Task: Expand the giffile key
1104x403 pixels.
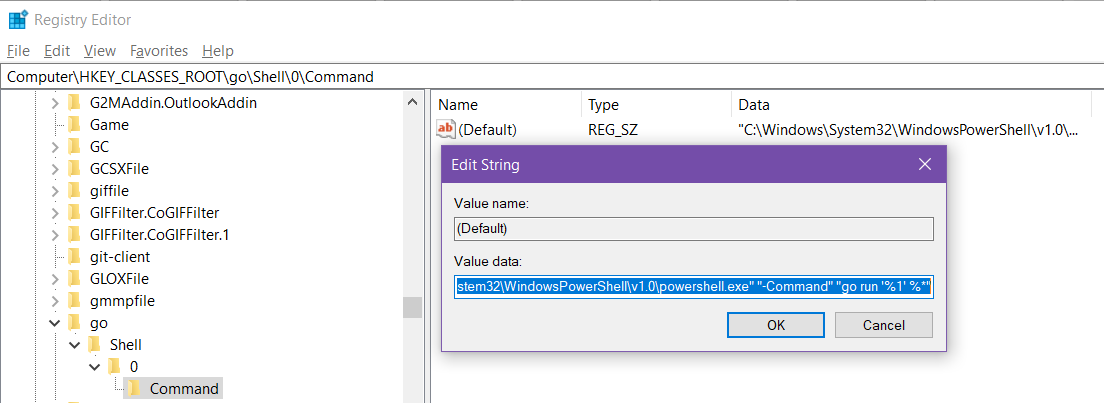Action: tap(55, 191)
